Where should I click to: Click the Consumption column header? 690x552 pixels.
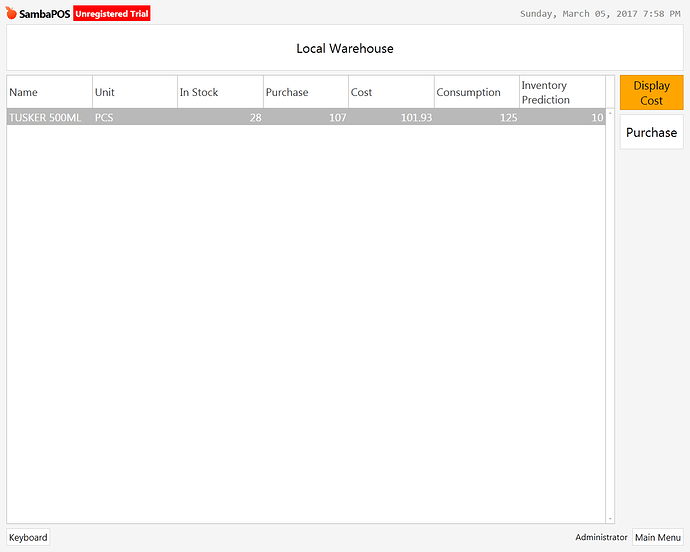[x=476, y=92]
